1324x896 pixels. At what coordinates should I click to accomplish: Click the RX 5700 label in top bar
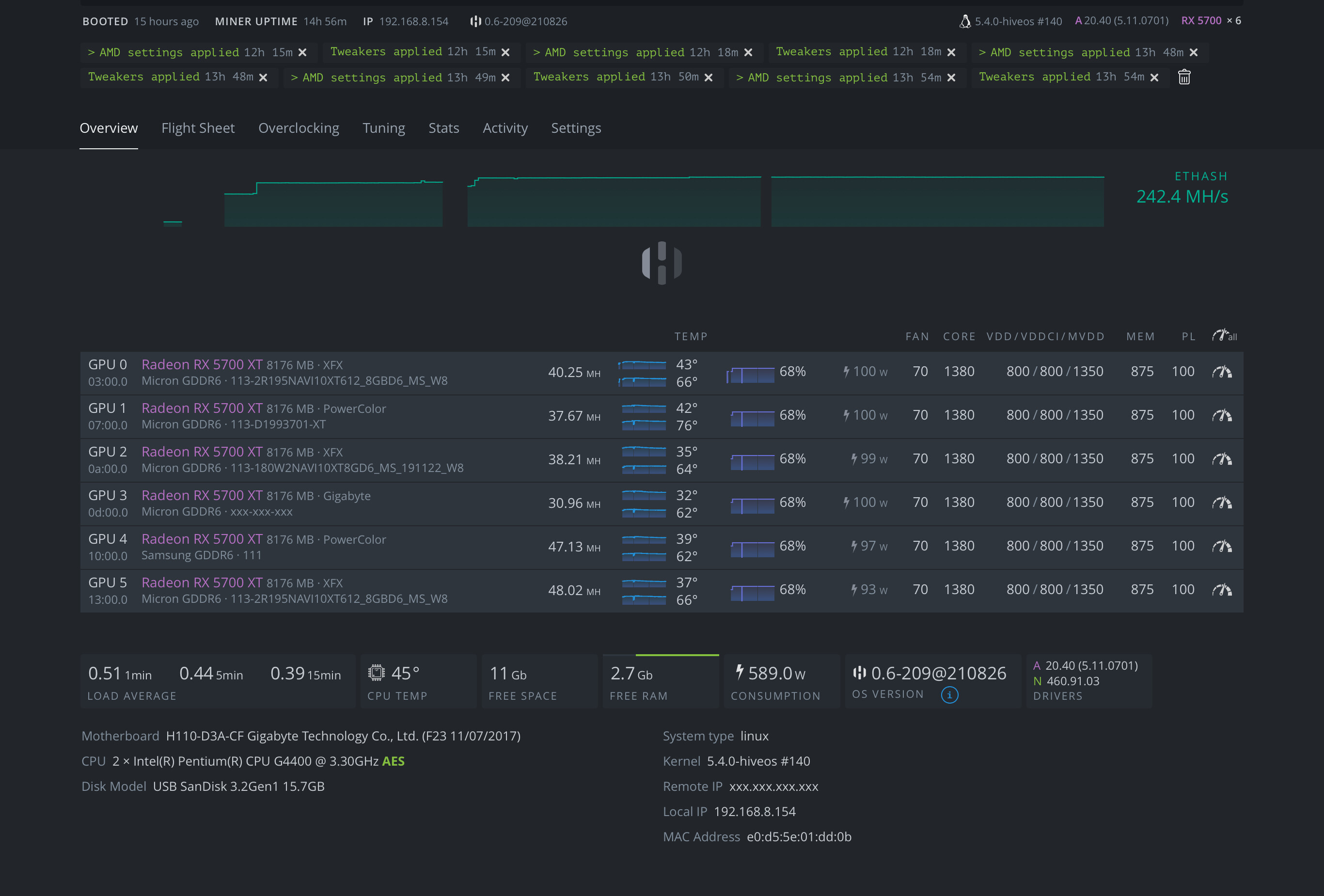[1201, 21]
